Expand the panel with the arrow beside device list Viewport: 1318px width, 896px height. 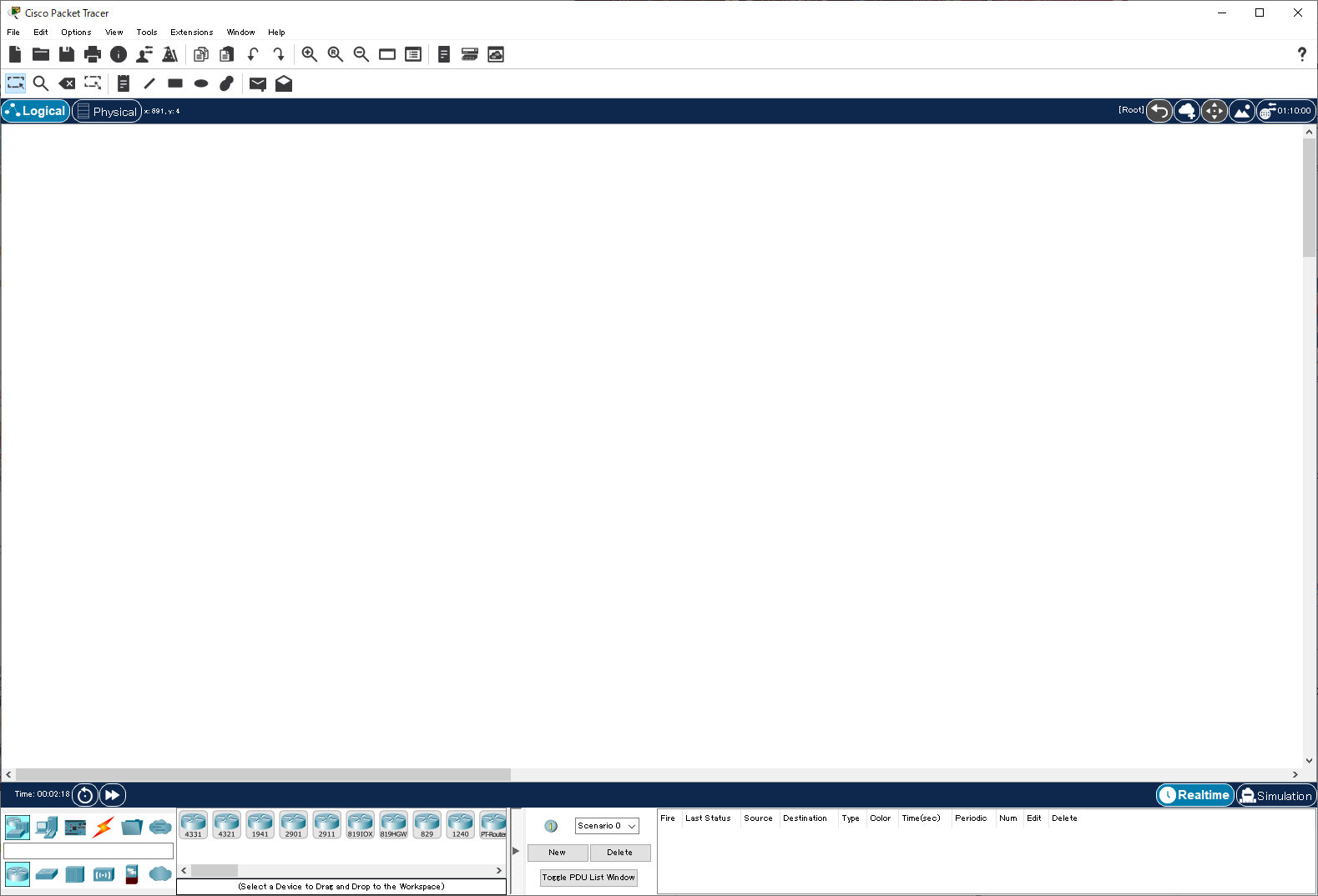(516, 851)
